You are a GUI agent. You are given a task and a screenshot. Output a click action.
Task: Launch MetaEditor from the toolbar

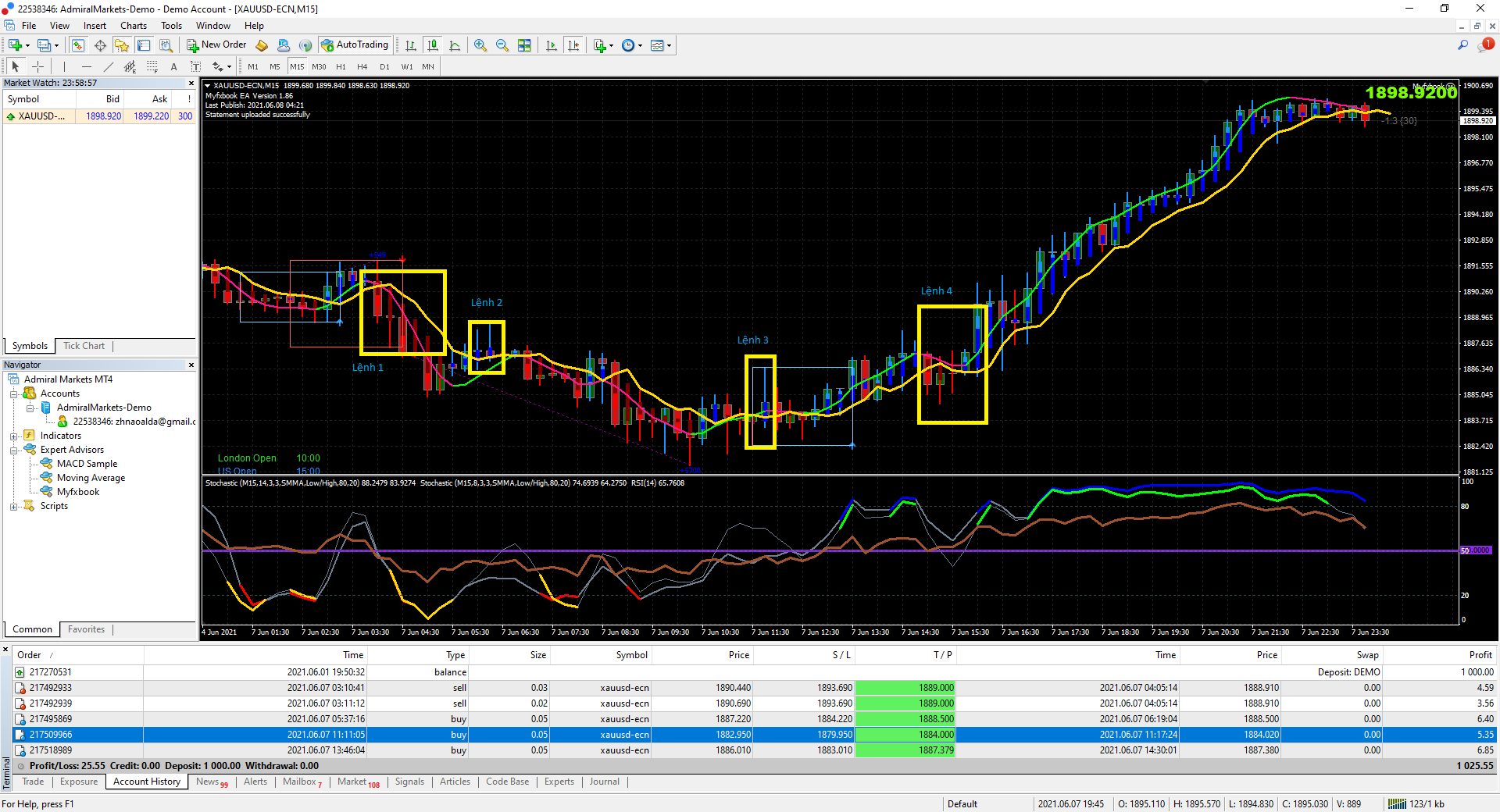262,45
